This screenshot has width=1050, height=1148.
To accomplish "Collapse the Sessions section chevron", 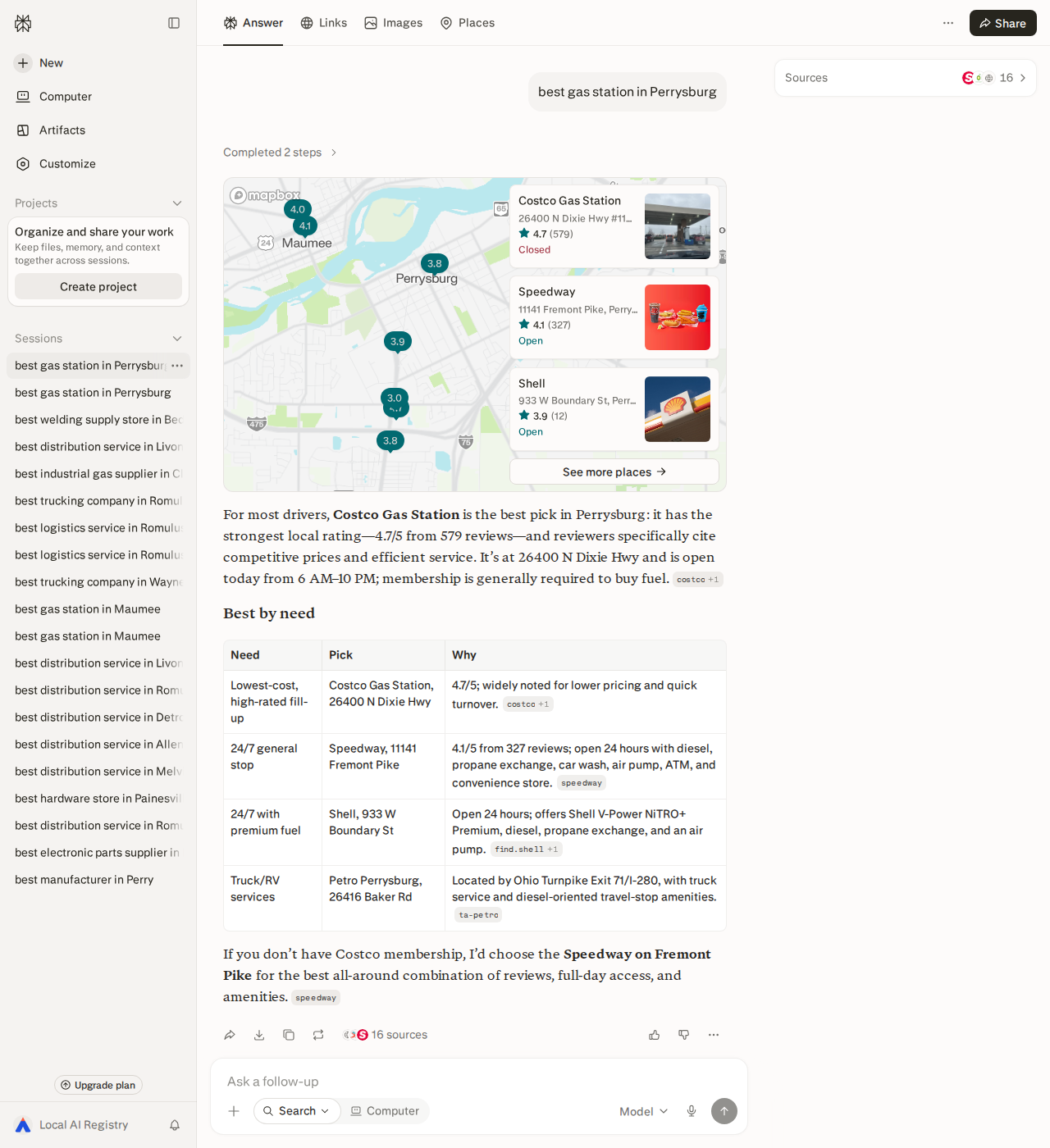I will pyautogui.click(x=177, y=339).
